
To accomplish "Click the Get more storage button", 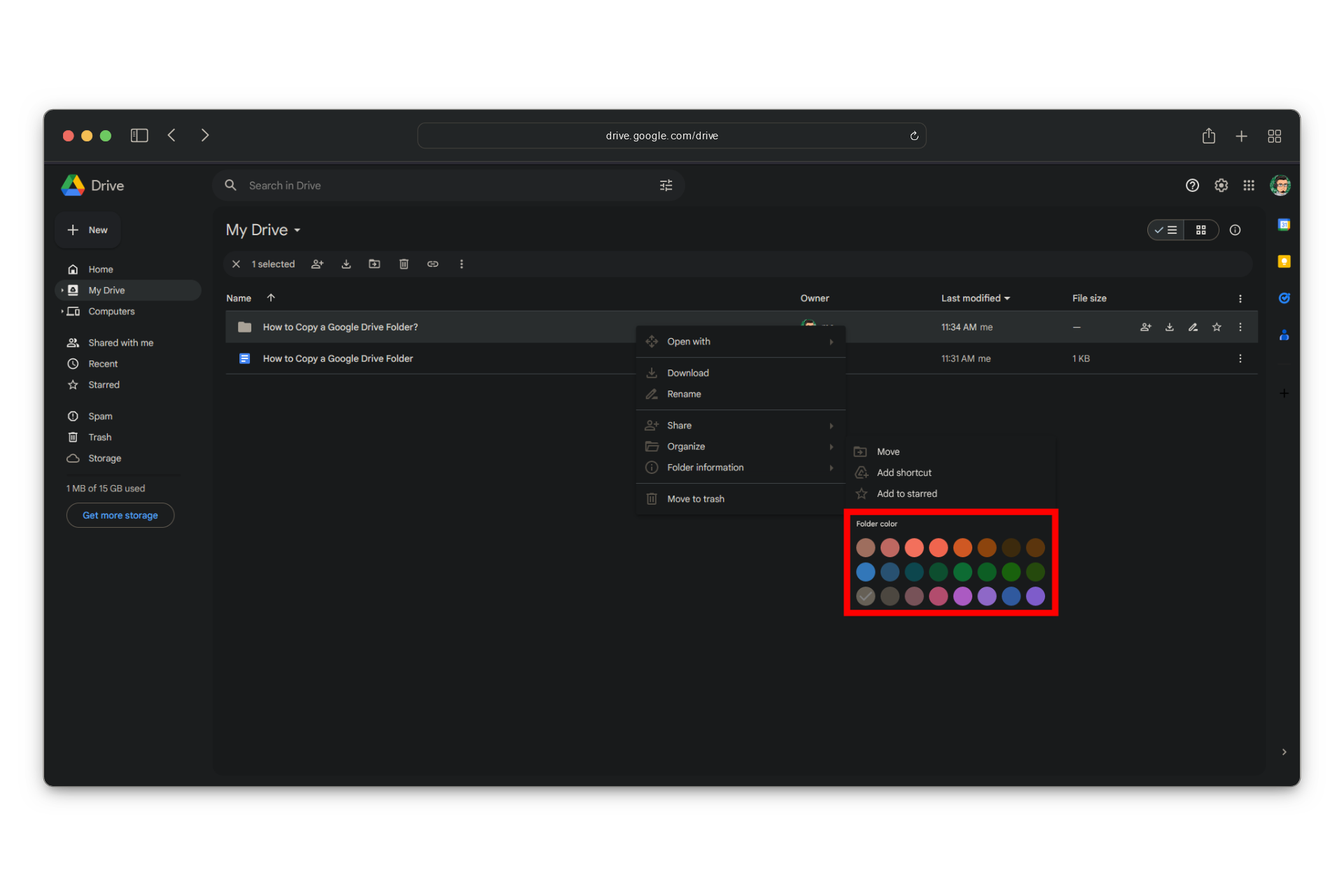I will click(120, 515).
